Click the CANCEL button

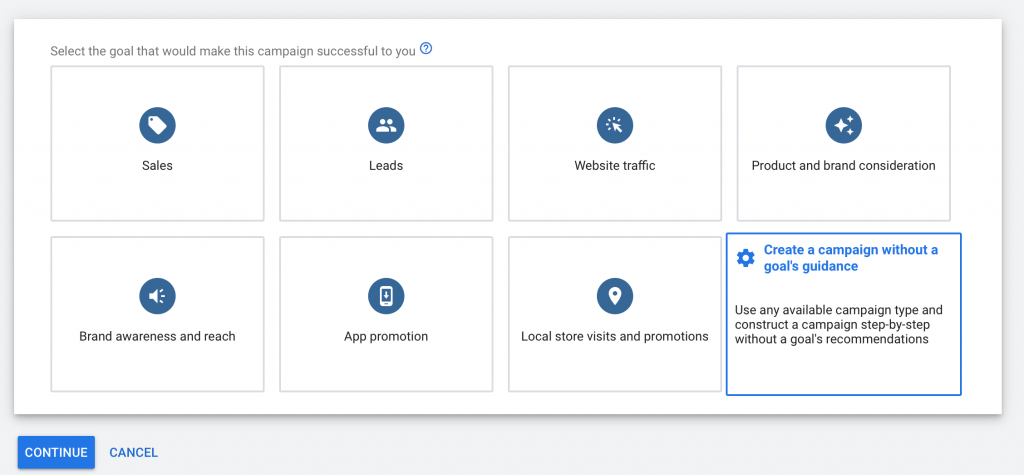point(133,452)
